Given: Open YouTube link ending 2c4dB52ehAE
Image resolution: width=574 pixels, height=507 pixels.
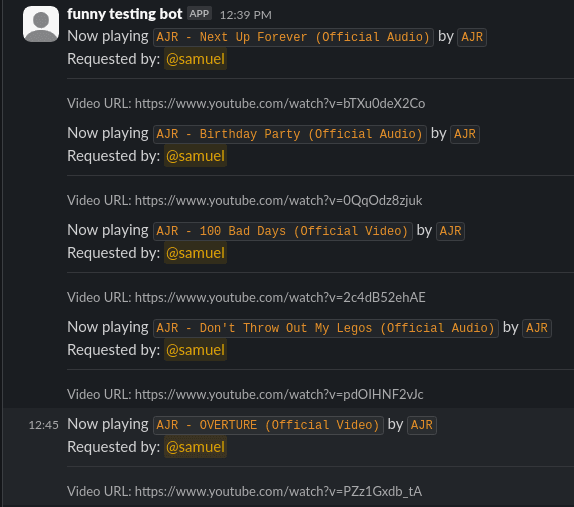Looking at the screenshot, I should click(280, 297).
